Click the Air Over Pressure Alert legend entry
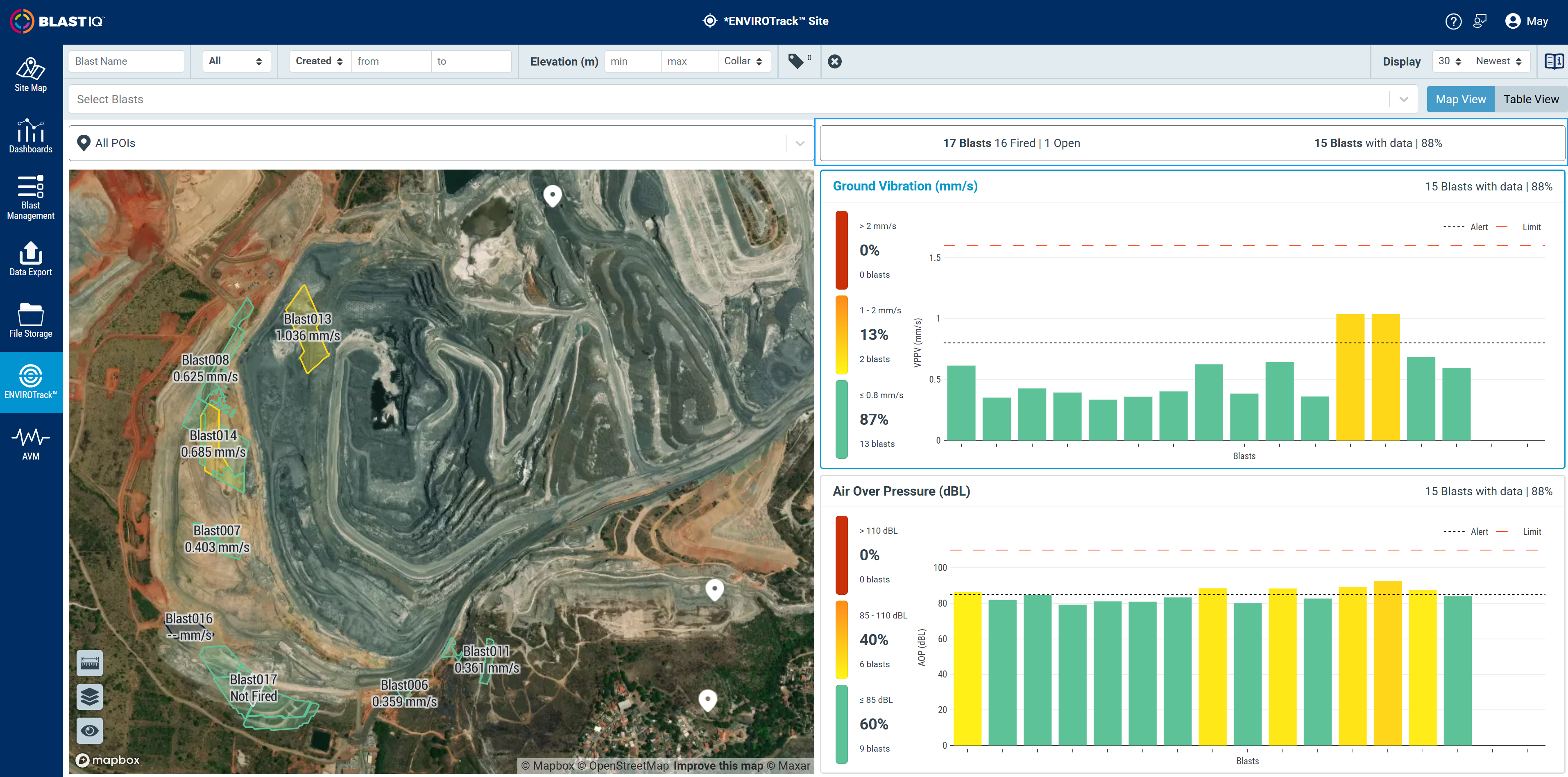Screen dimensions: 1568x777 (1466, 532)
